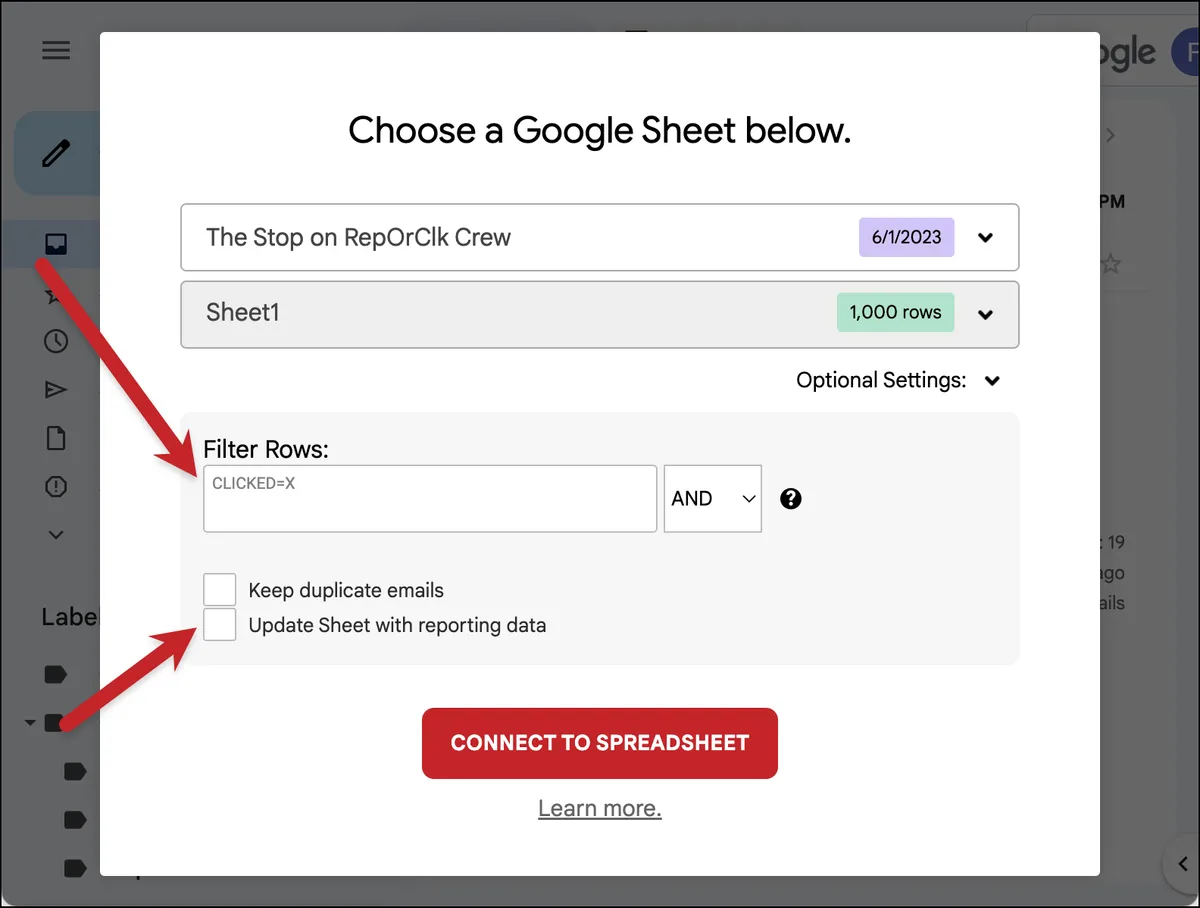1200x908 pixels.
Task: Open the Inbox icon in sidebar
Action: coord(56,243)
